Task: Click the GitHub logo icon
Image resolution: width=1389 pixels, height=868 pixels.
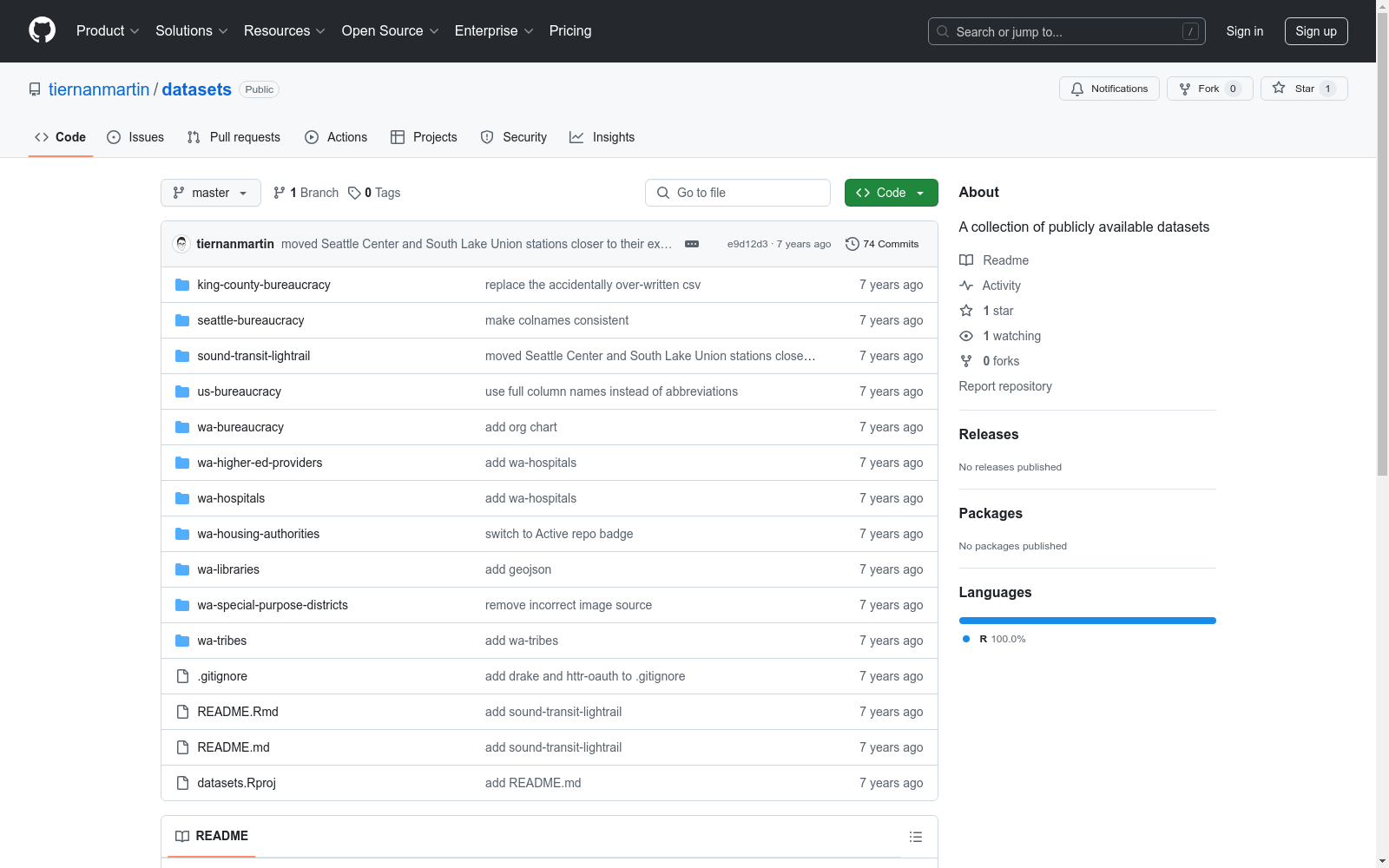Action: point(42,30)
